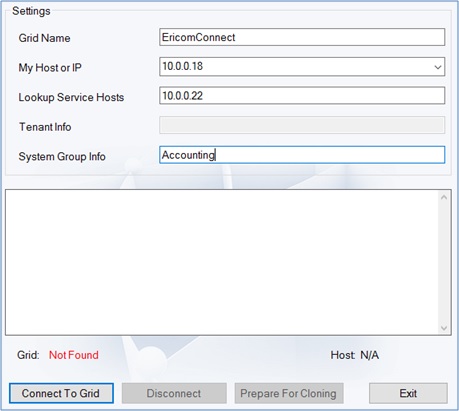Image resolution: width=459 pixels, height=411 pixels.
Task: Click the Disconnect button
Action: [x=174, y=393]
